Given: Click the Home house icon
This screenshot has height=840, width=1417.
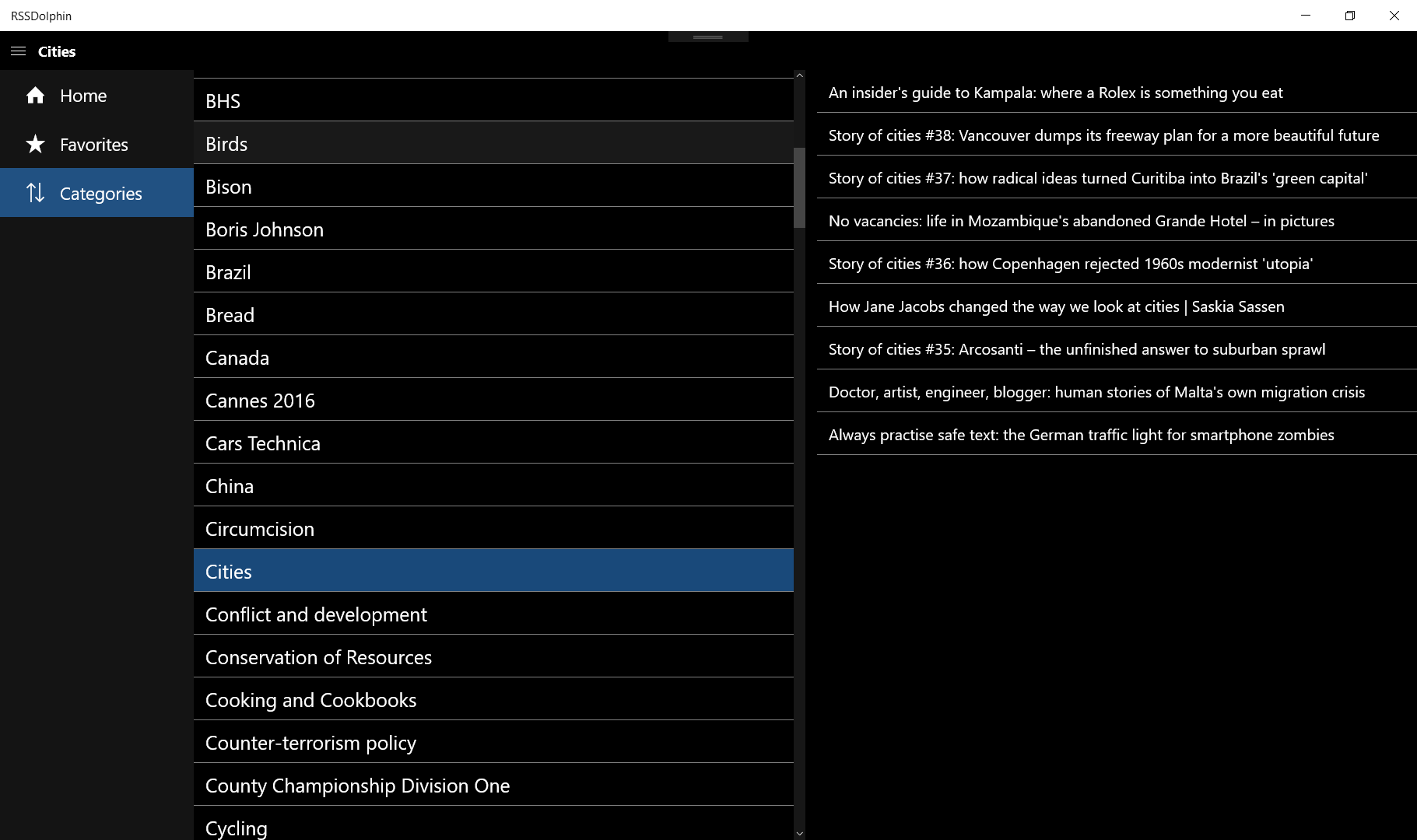Looking at the screenshot, I should click(35, 96).
